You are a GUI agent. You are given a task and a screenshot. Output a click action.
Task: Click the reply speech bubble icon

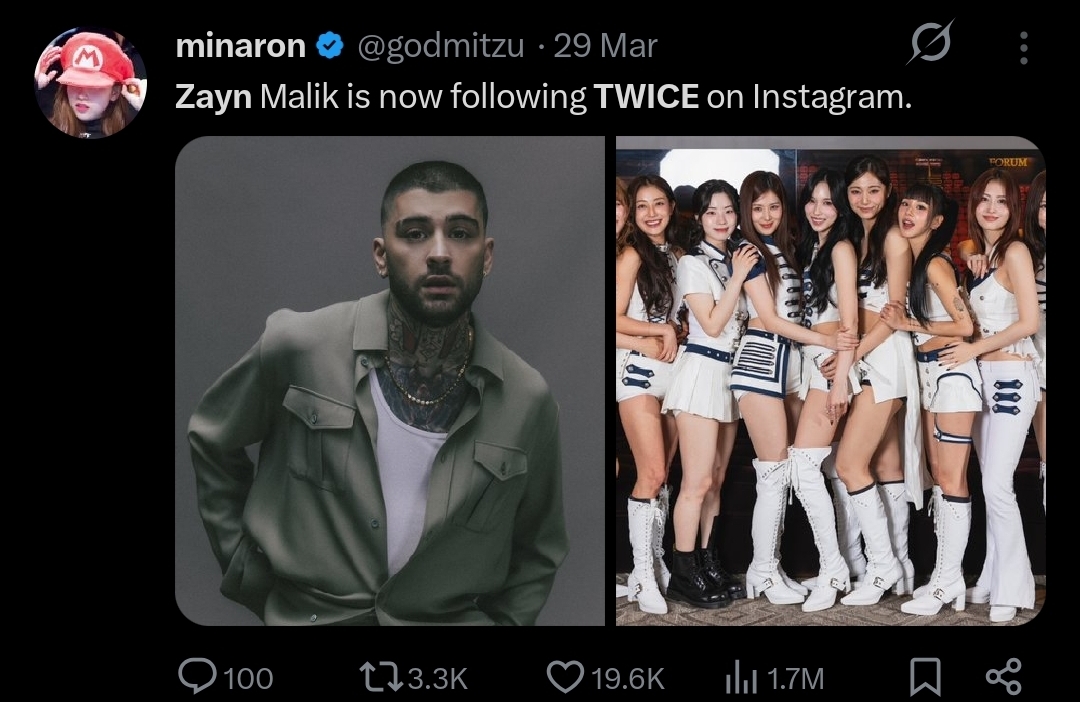tap(197, 677)
